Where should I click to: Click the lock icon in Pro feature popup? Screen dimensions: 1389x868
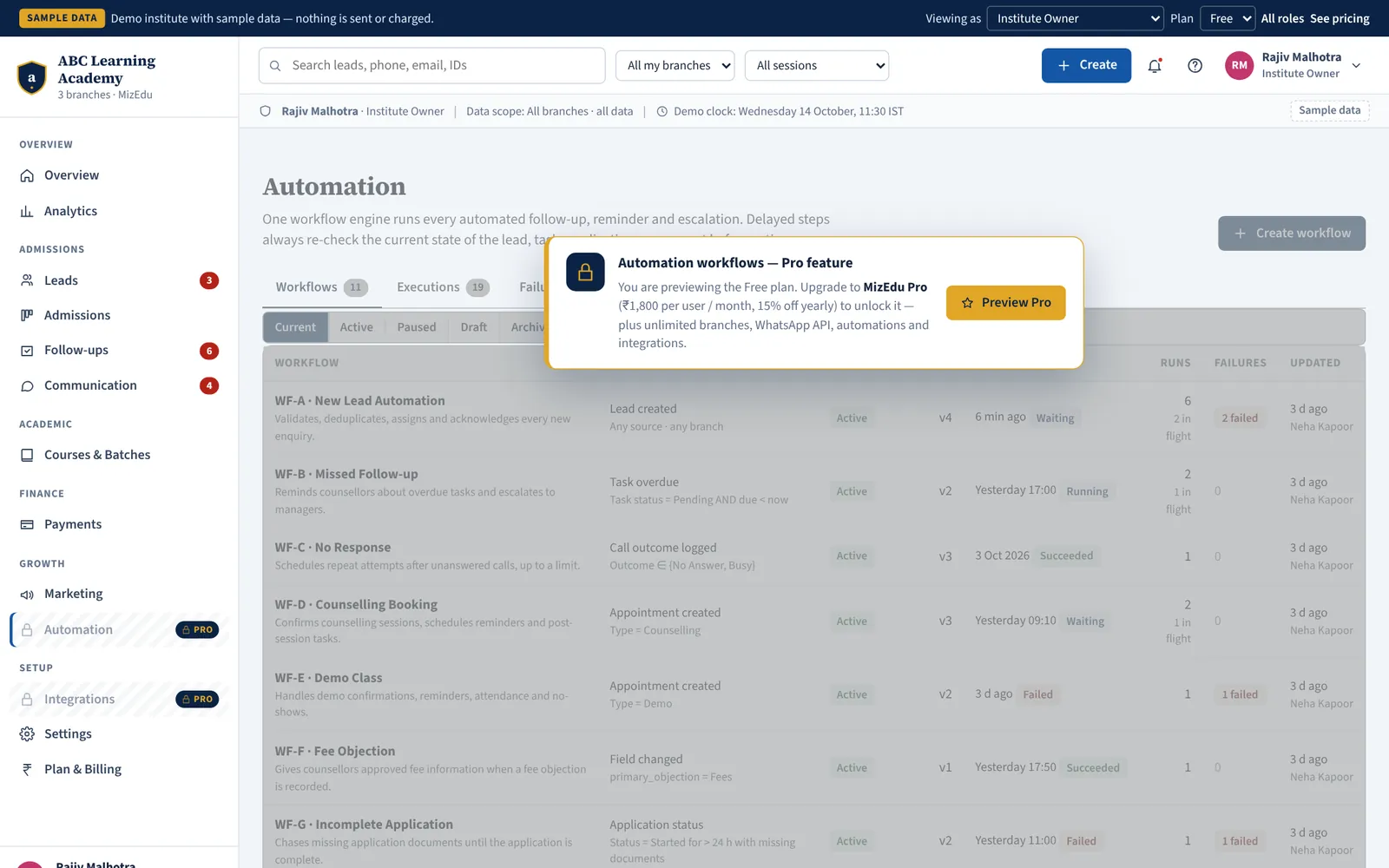coord(585,272)
